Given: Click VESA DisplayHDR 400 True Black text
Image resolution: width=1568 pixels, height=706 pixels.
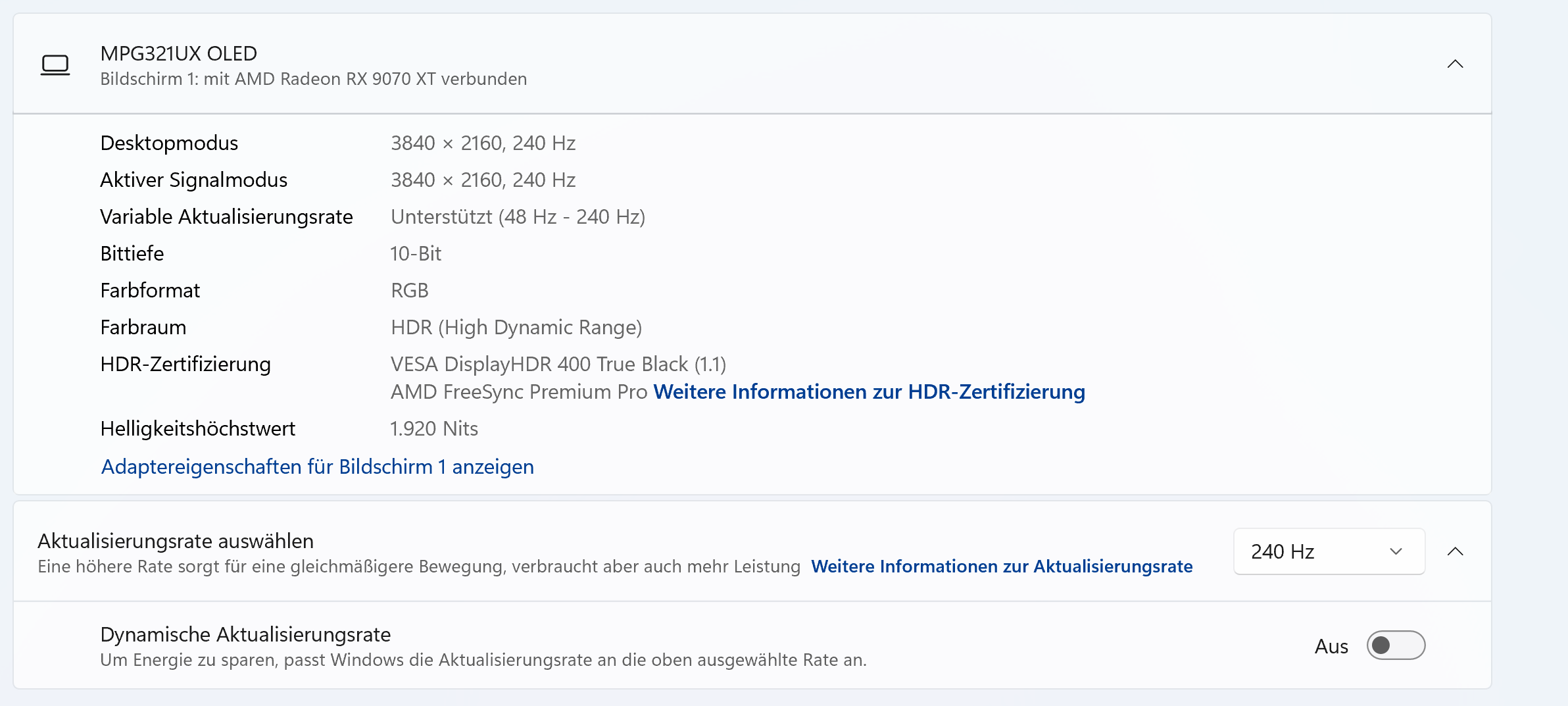Looking at the screenshot, I should [558, 364].
